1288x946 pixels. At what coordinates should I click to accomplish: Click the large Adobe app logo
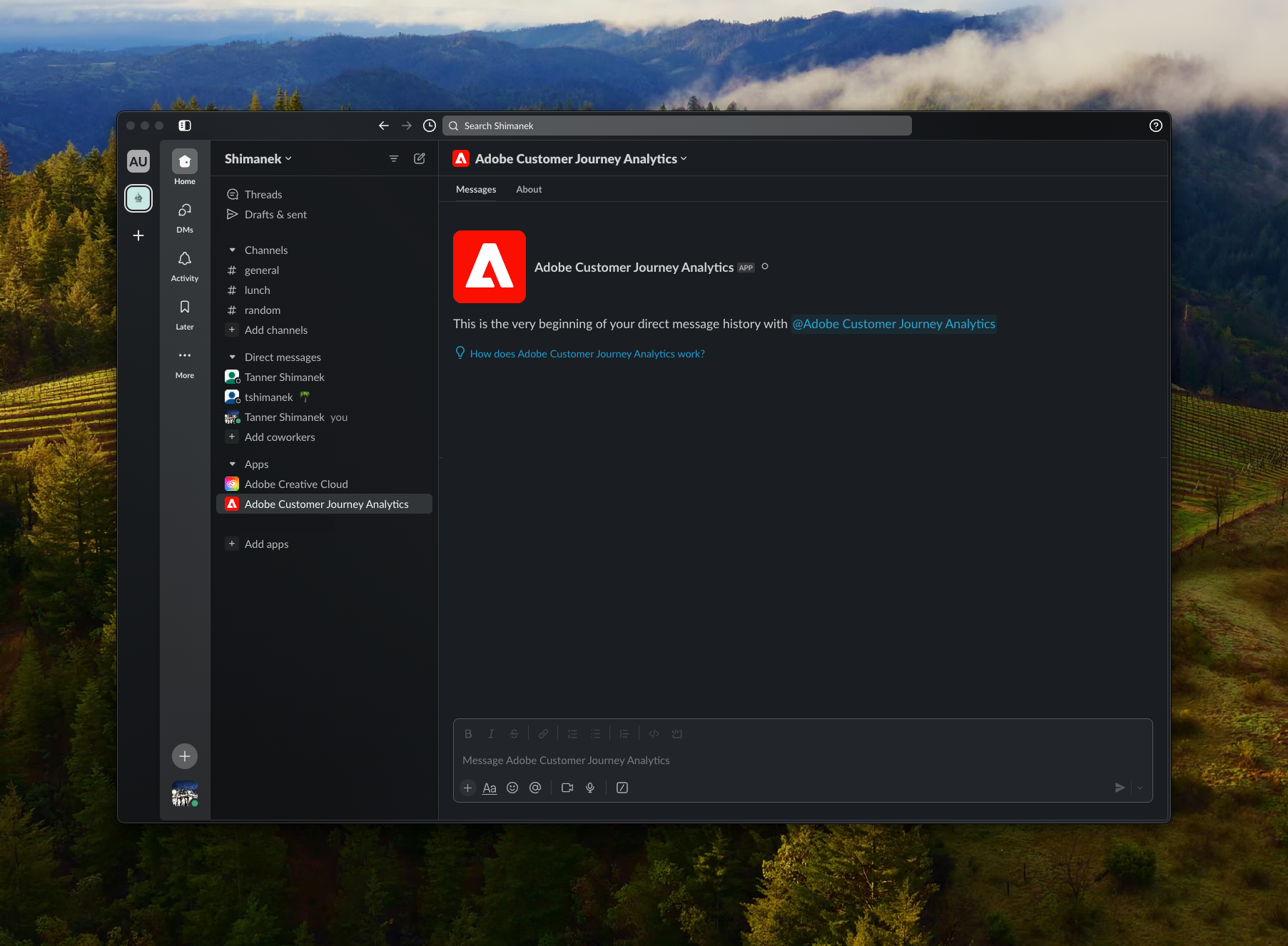point(490,267)
